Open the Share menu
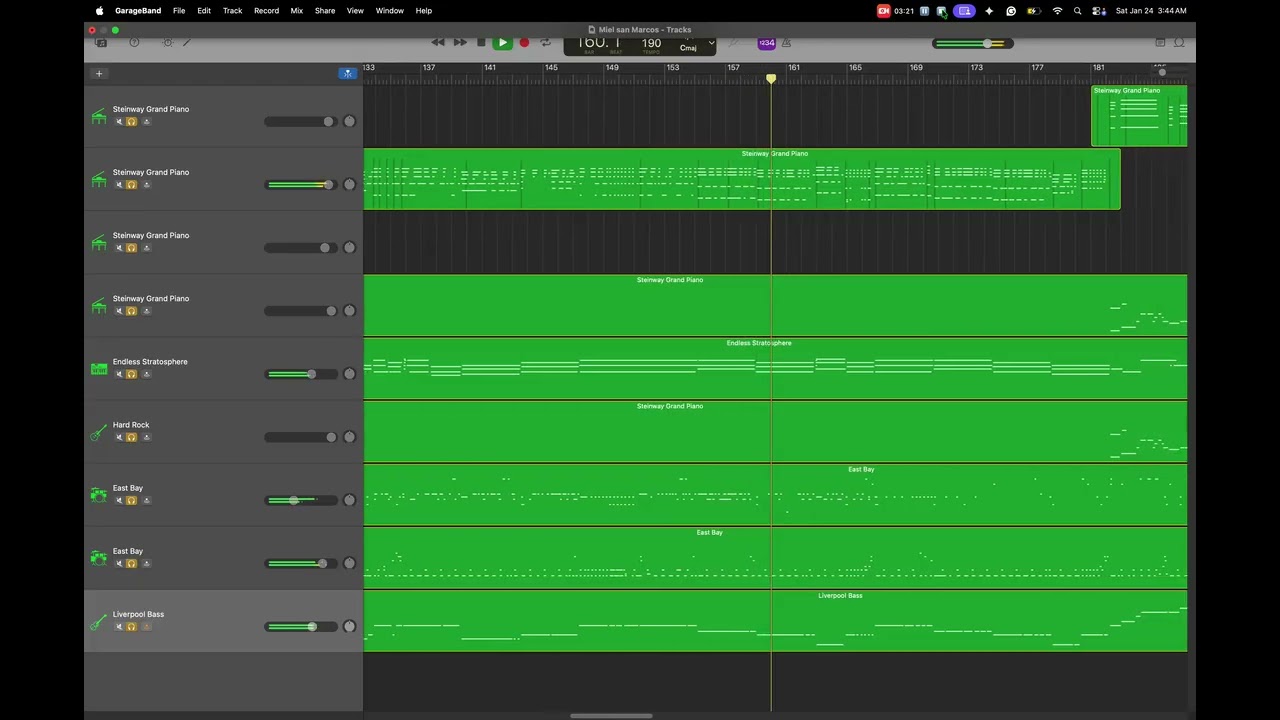The width and height of the screenshot is (1280, 720). (x=325, y=11)
